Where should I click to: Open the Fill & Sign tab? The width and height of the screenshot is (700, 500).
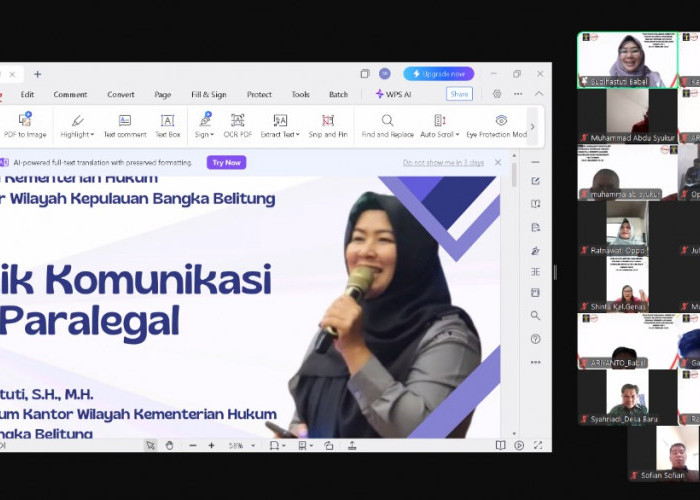(x=208, y=95)
